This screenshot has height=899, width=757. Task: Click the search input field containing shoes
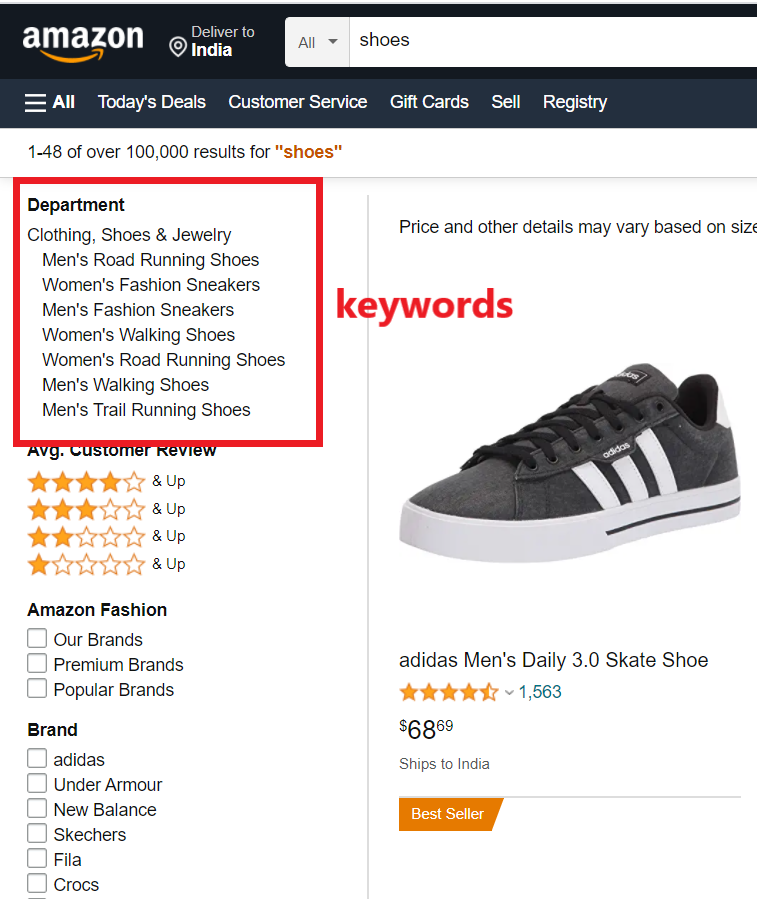[x=550, y=41]
